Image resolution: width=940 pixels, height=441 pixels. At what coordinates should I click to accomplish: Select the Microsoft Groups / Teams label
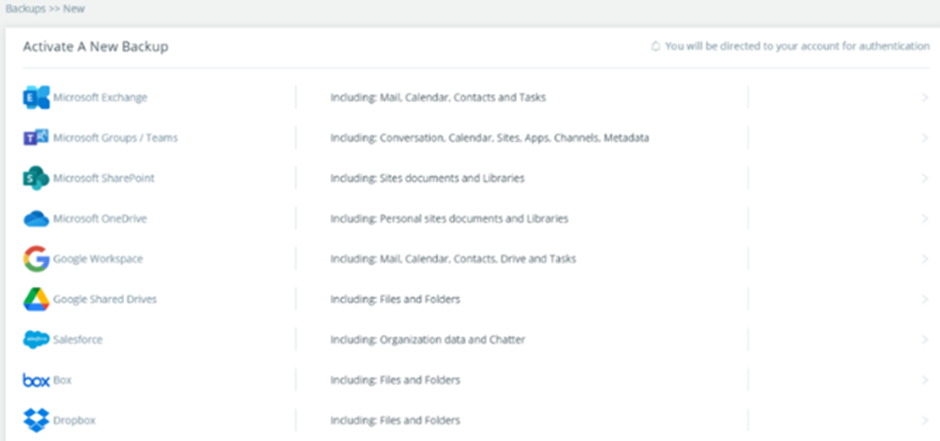point(116,138)
